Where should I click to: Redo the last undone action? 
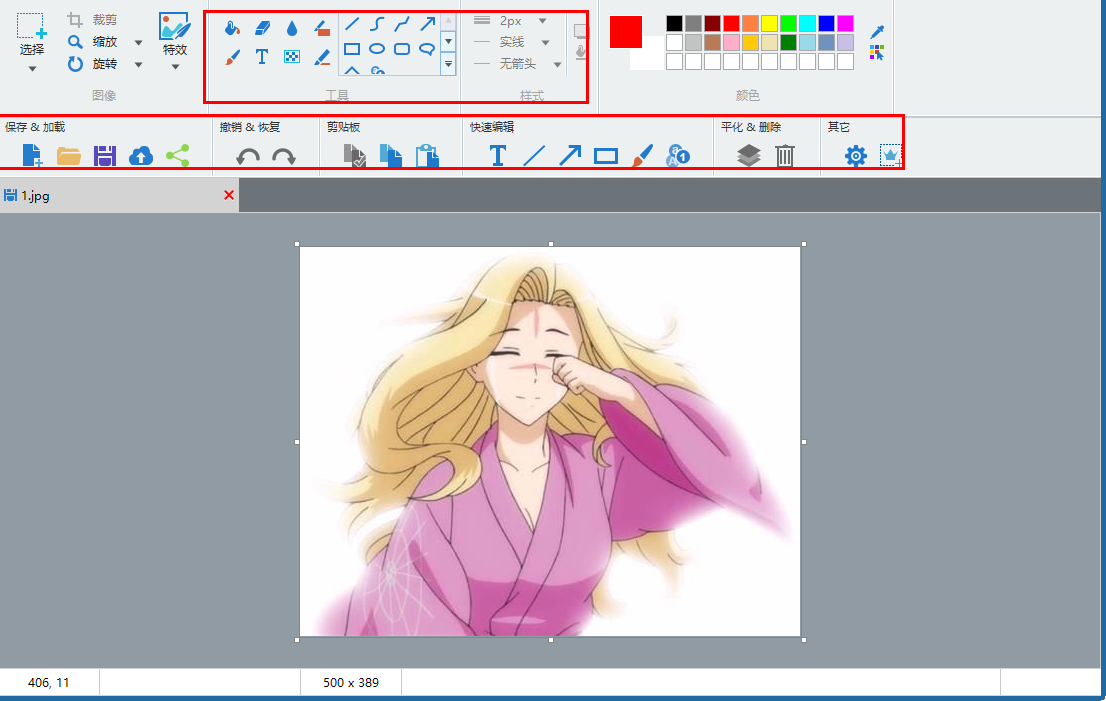(284, 157)
